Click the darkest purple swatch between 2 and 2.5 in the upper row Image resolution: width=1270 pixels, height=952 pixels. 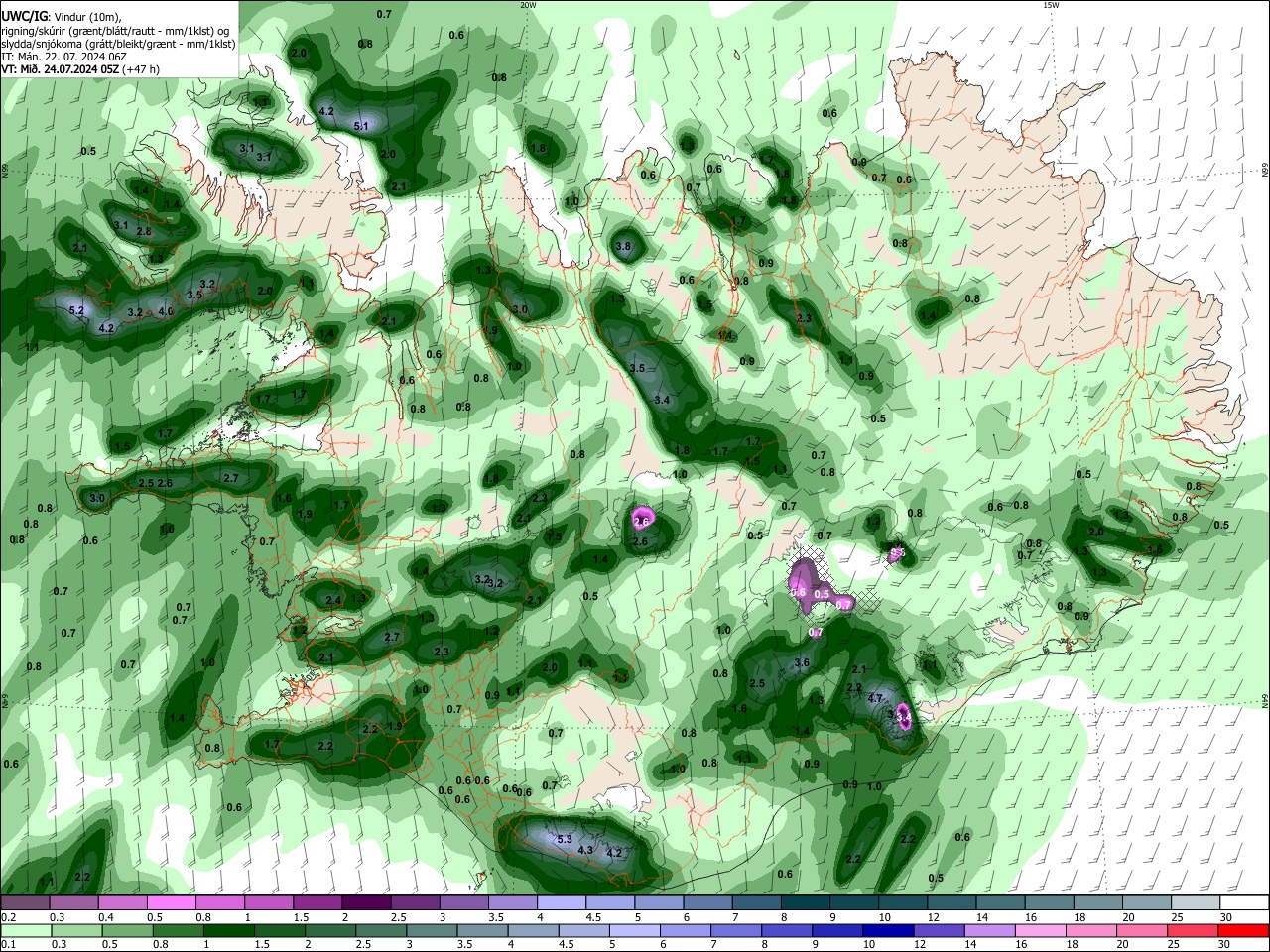[x=366, y=903]
